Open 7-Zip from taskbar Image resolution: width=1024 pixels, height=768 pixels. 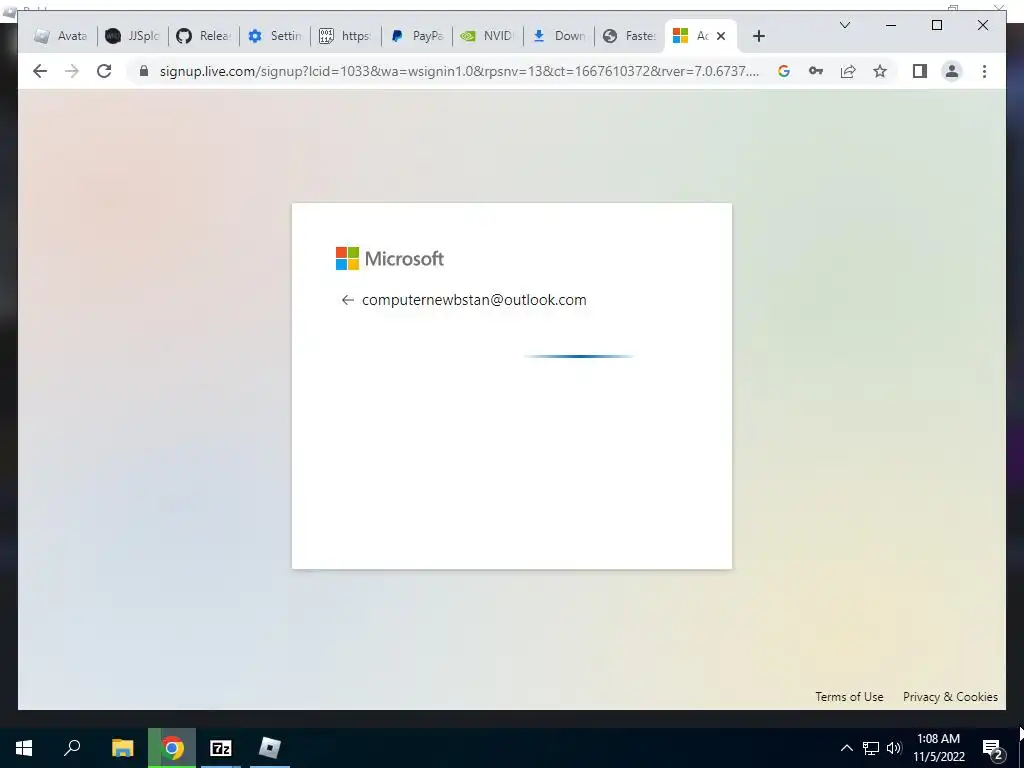click(221, 748)
